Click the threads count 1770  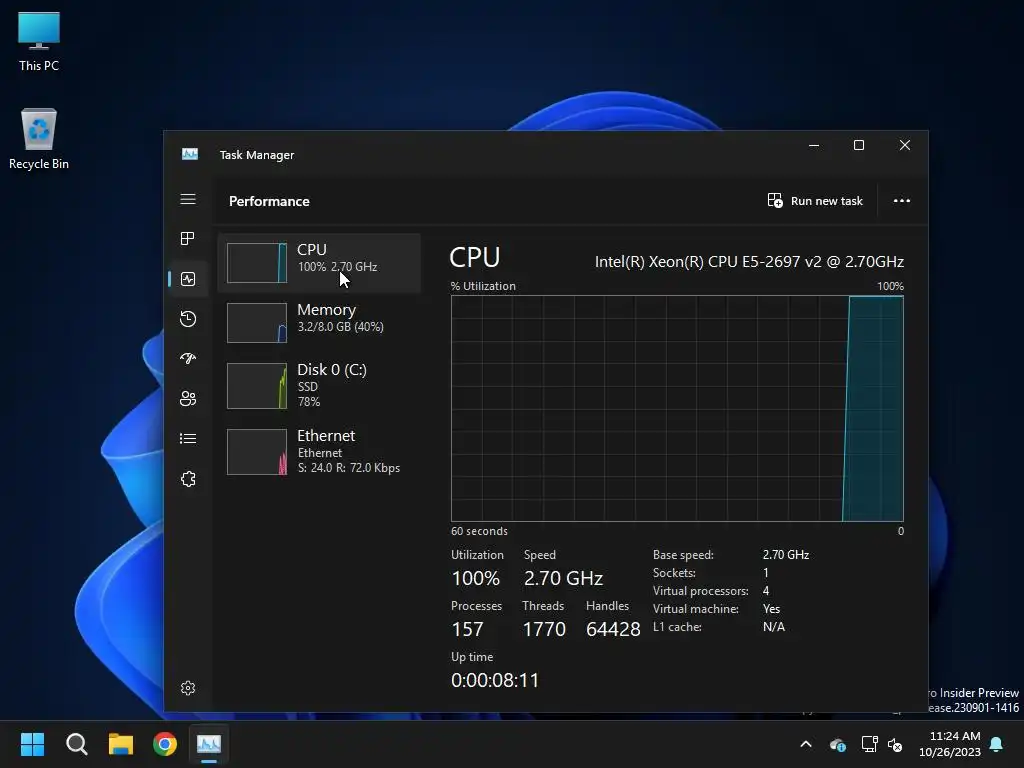pos(544,629)
